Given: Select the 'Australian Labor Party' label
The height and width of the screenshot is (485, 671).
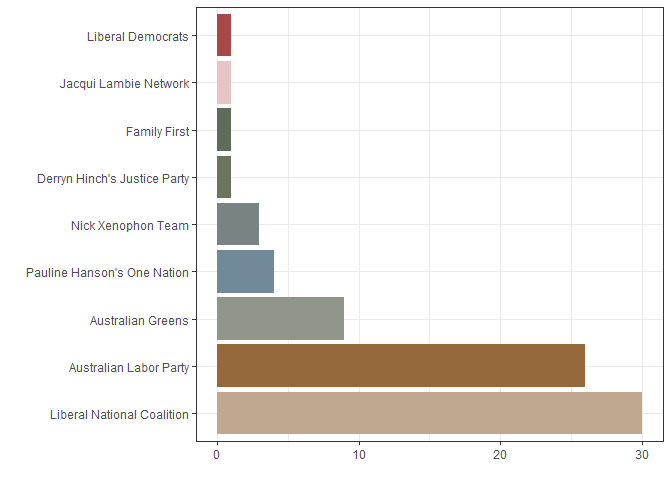Looking at the screenshot, I should tap(128, 368).
